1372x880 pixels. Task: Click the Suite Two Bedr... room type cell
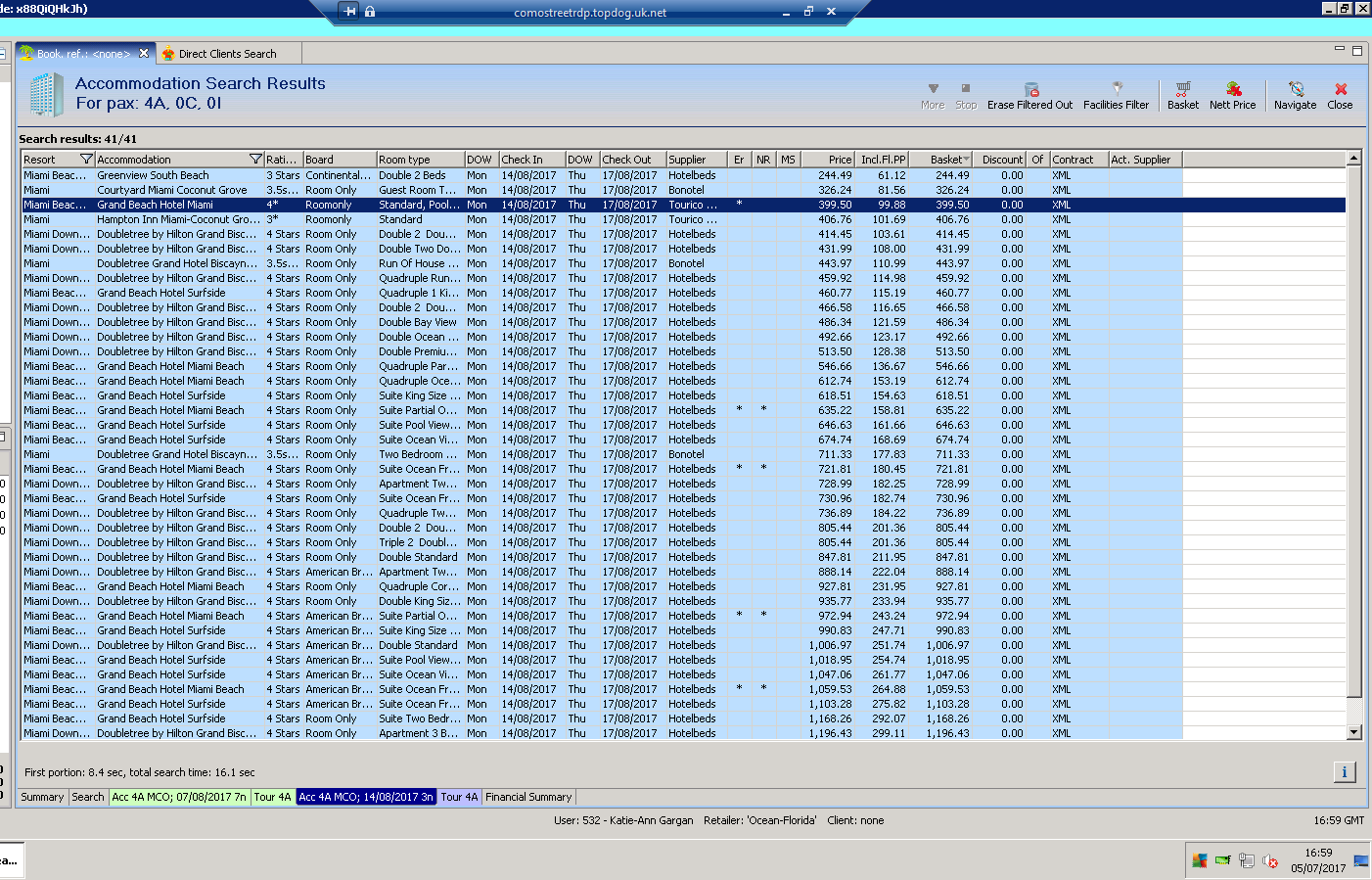pos(419,718)
